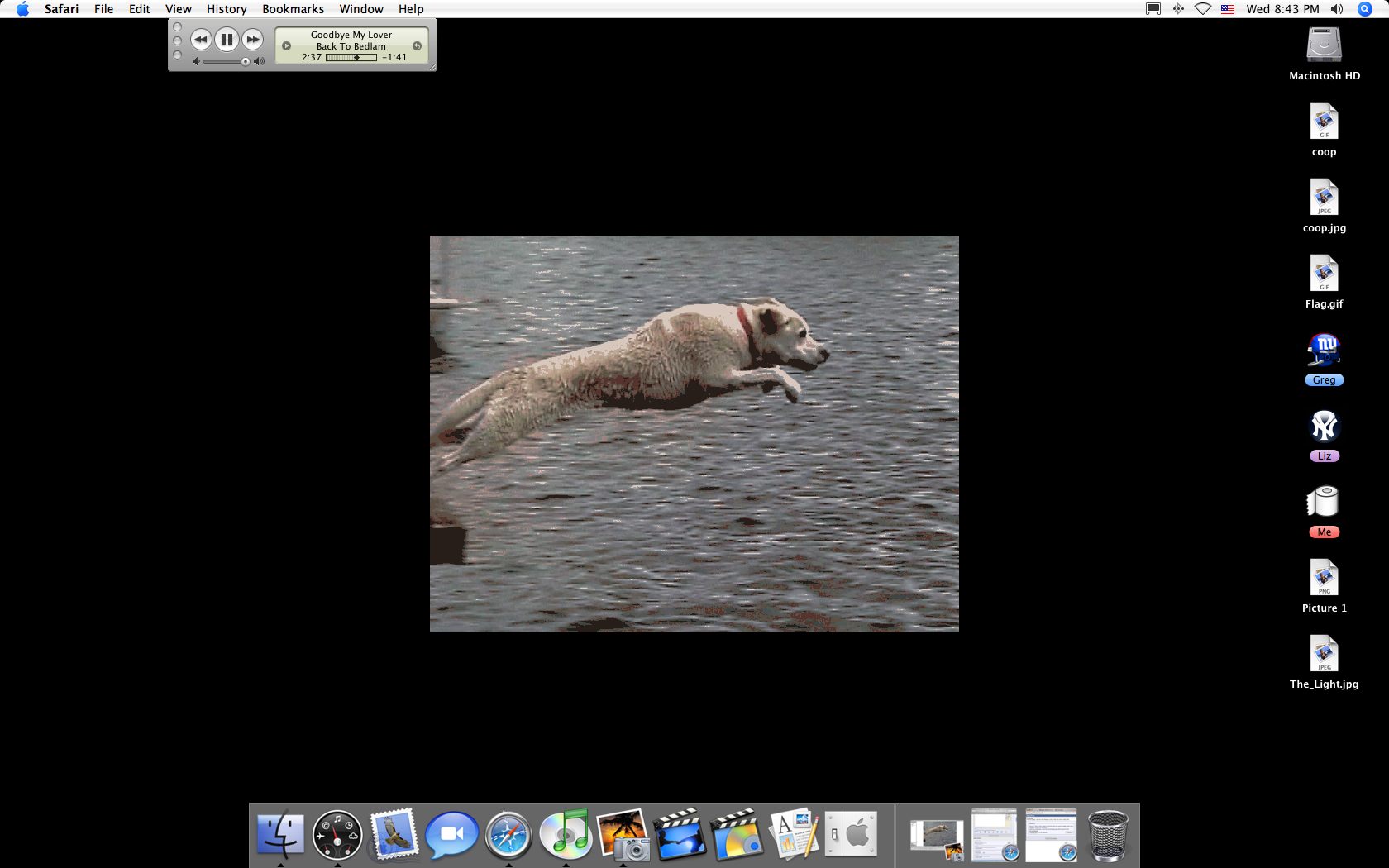Select the Flag.gif file on desktop
The width and height of the screenshot is (1389, 868).
click(x=1324, y=274)
